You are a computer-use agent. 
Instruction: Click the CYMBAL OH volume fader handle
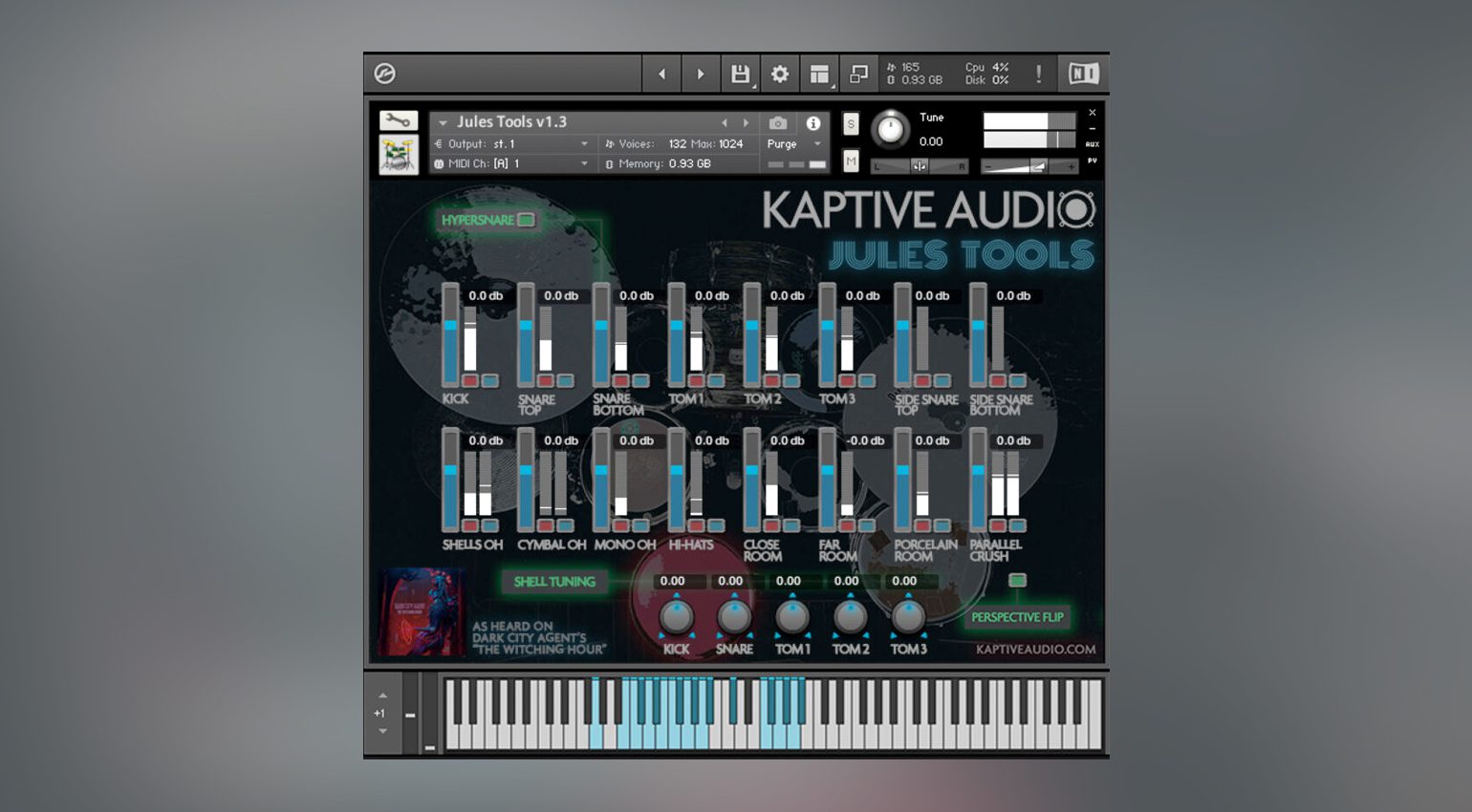click(x=526, y=470)
